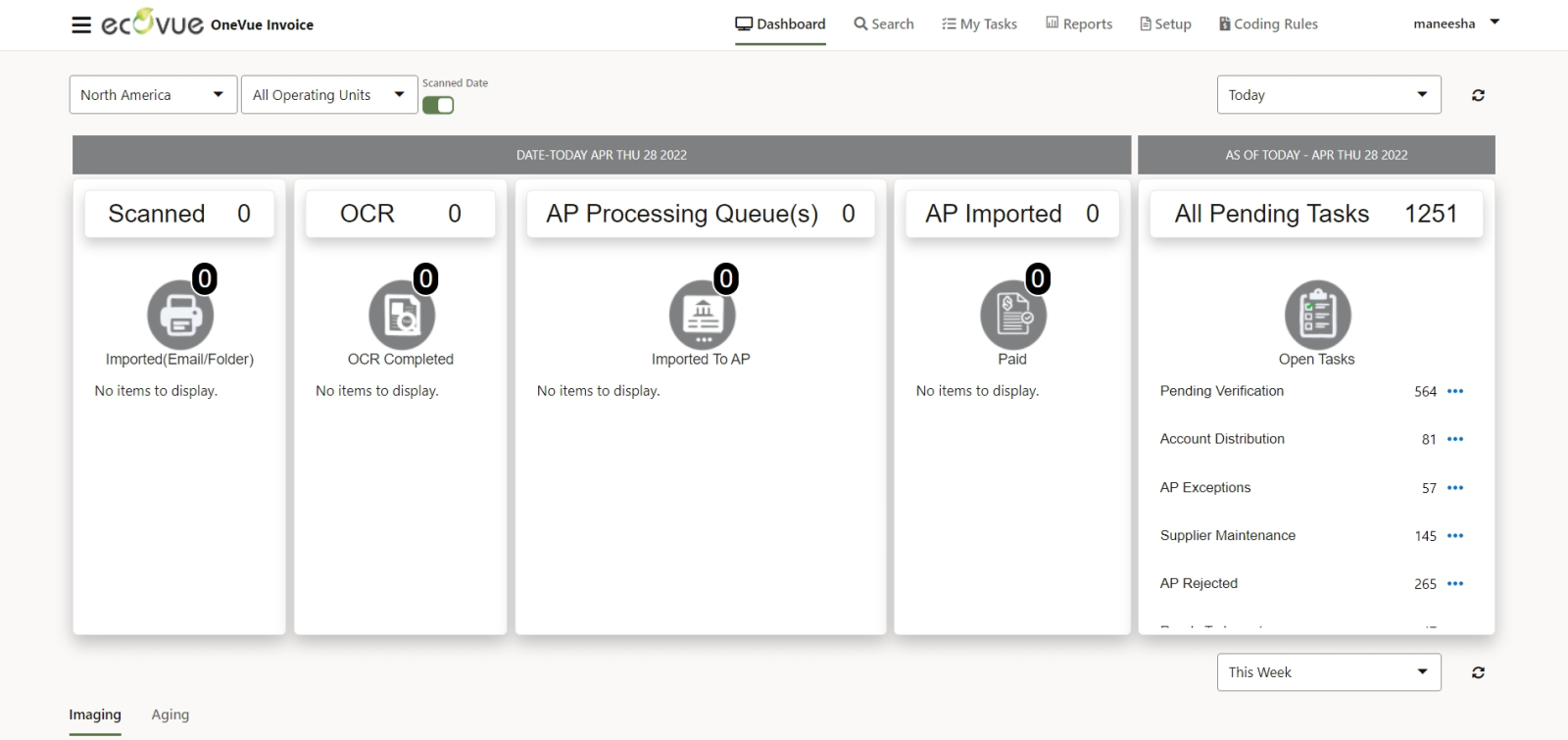
Task: Open options for Pending Verification row
Action: [1455, 391]
